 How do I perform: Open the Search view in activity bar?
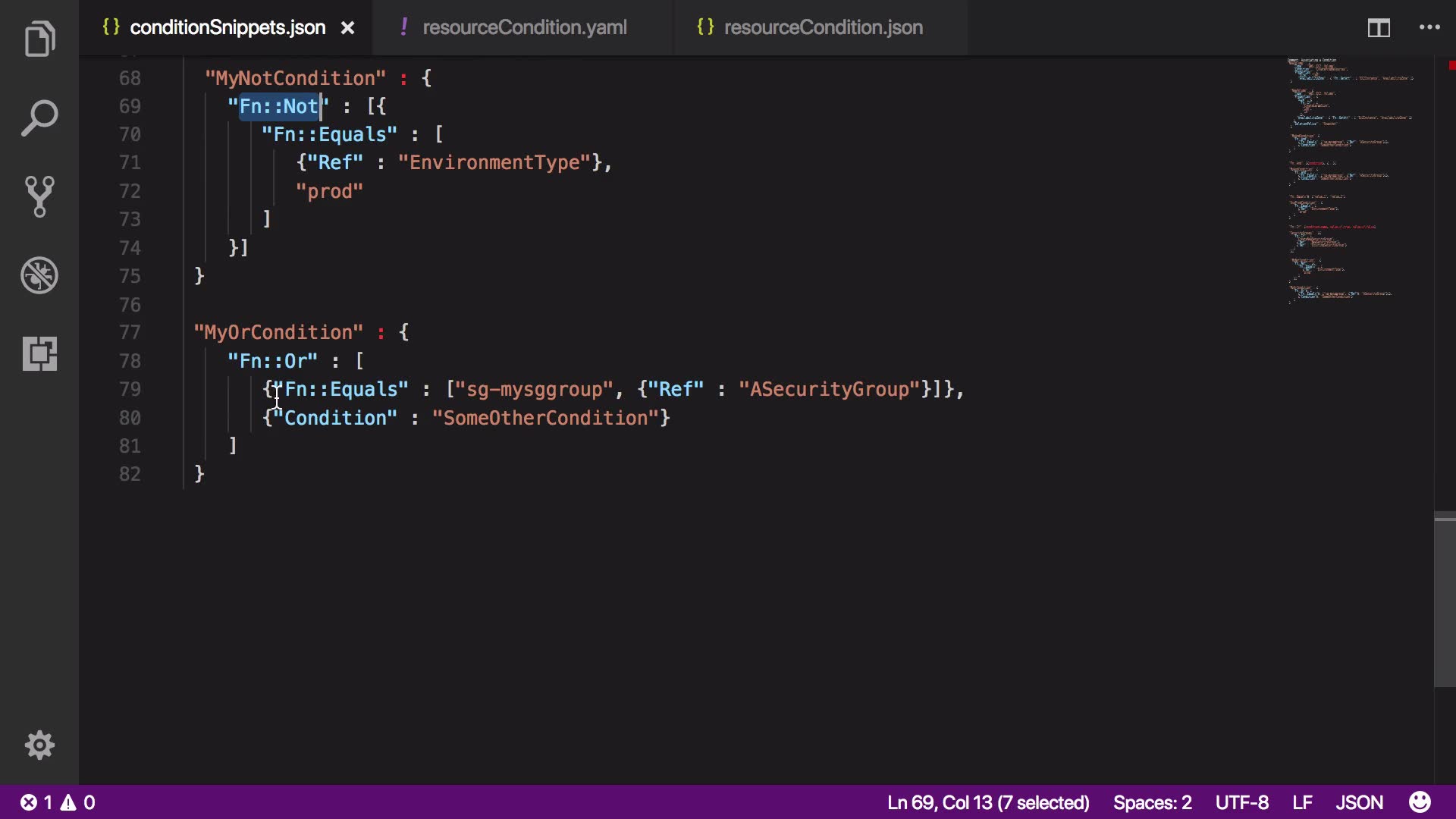click(39, 118)
